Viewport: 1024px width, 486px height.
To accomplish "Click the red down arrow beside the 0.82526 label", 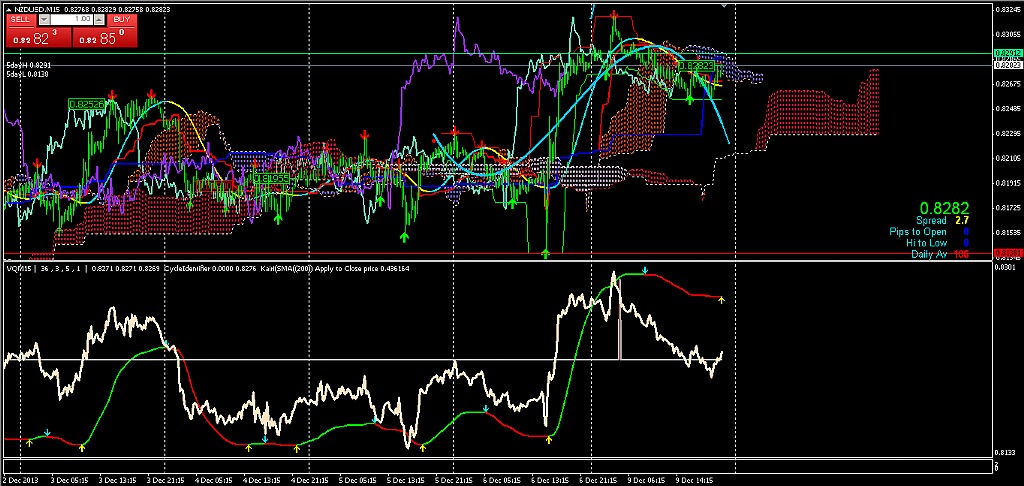I will click(113, 94).
